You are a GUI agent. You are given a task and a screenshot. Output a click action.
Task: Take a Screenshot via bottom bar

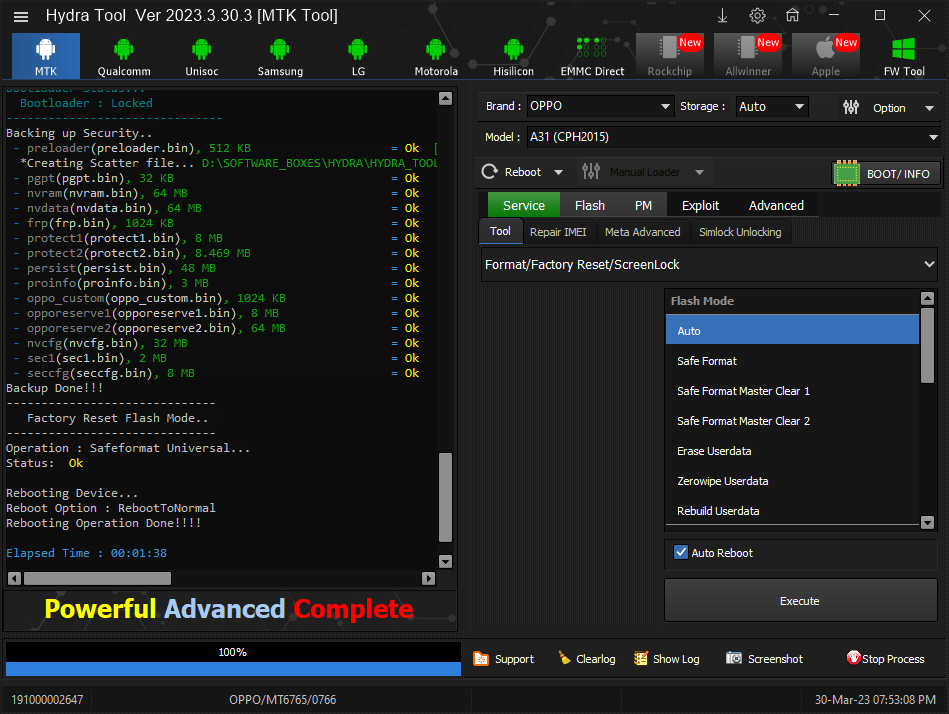tap(764, 658)
